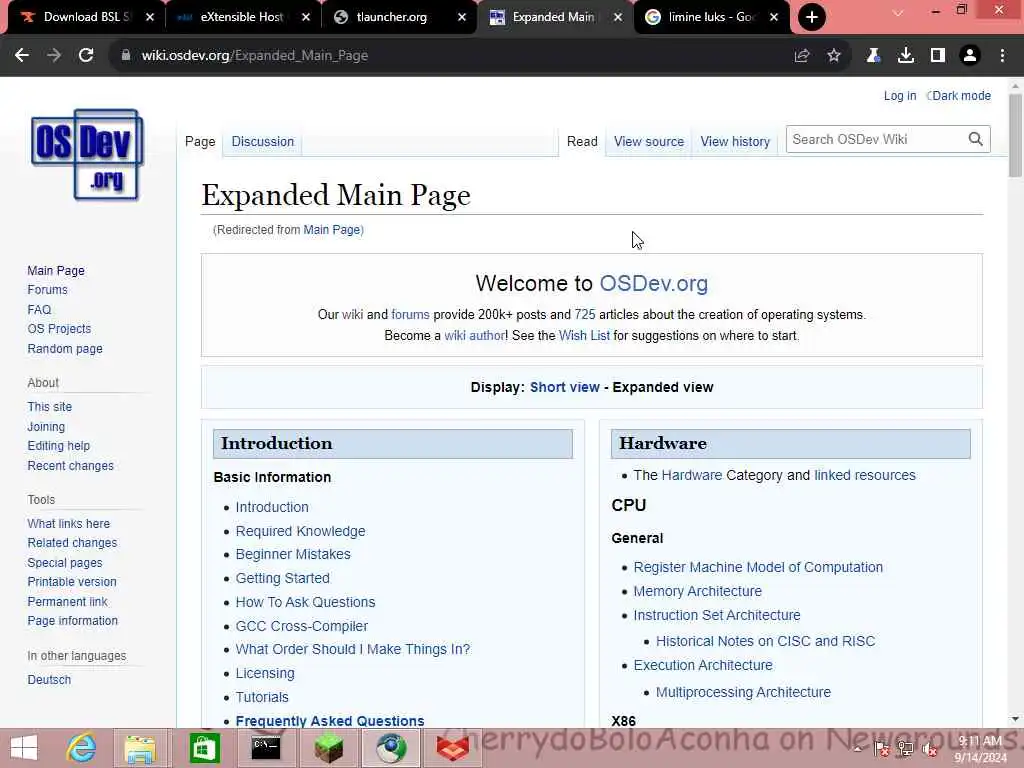The image size is (1024, 768).
Task: Open the Special pages link
Action: pyautogui.click(x=65, y=562)
